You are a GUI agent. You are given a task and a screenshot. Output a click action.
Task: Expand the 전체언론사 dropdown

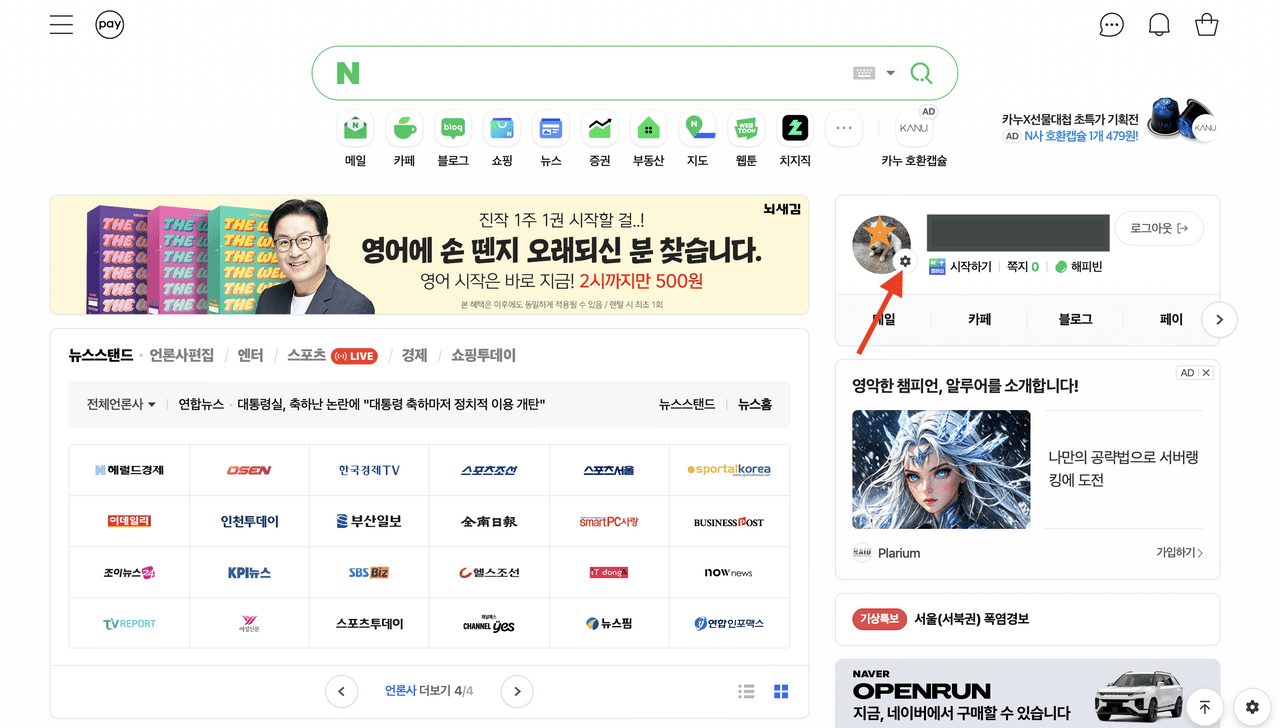(x=121, y=404)
